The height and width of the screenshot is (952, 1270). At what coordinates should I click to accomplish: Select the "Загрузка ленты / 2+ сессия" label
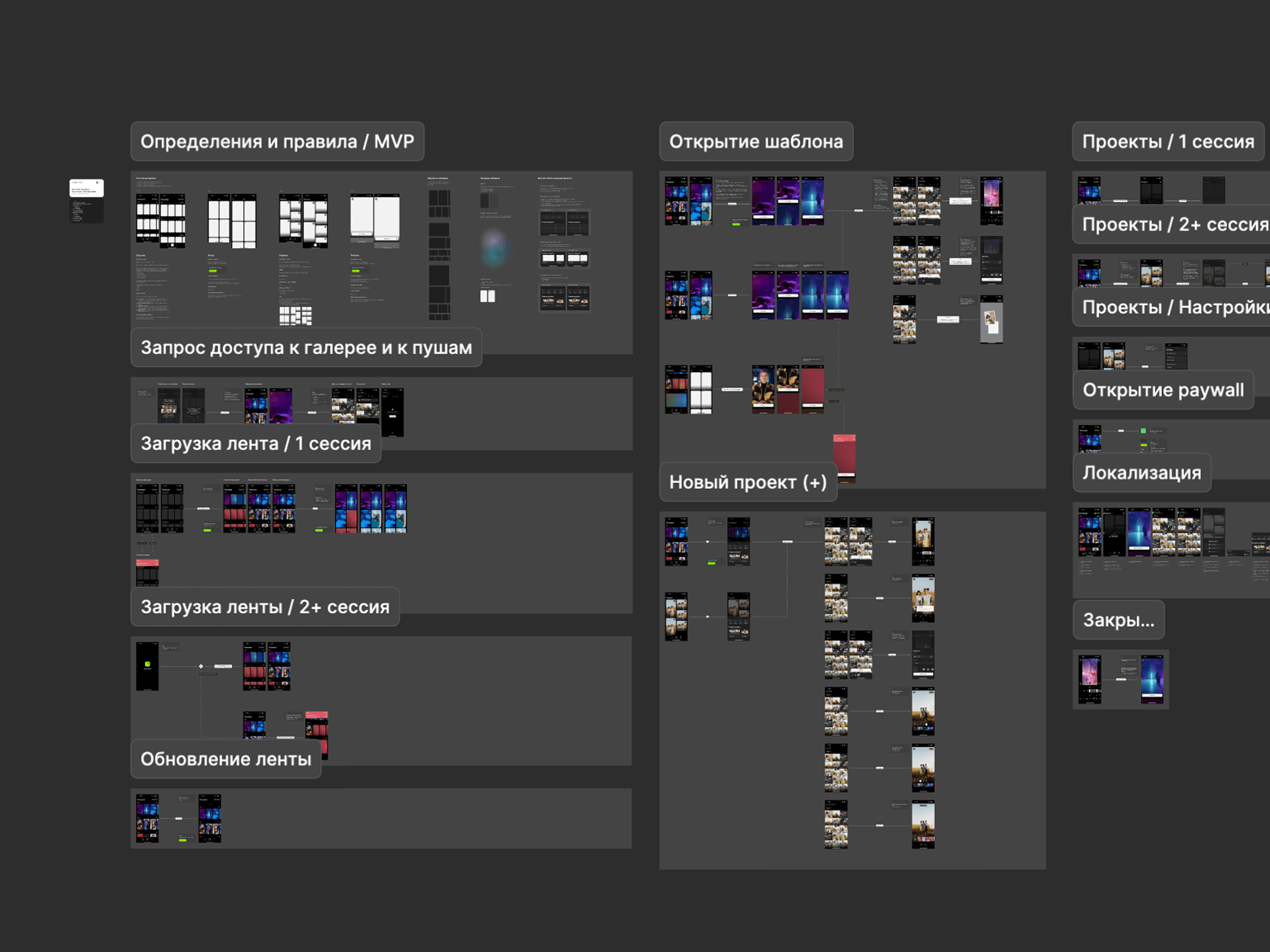(265, 607)
